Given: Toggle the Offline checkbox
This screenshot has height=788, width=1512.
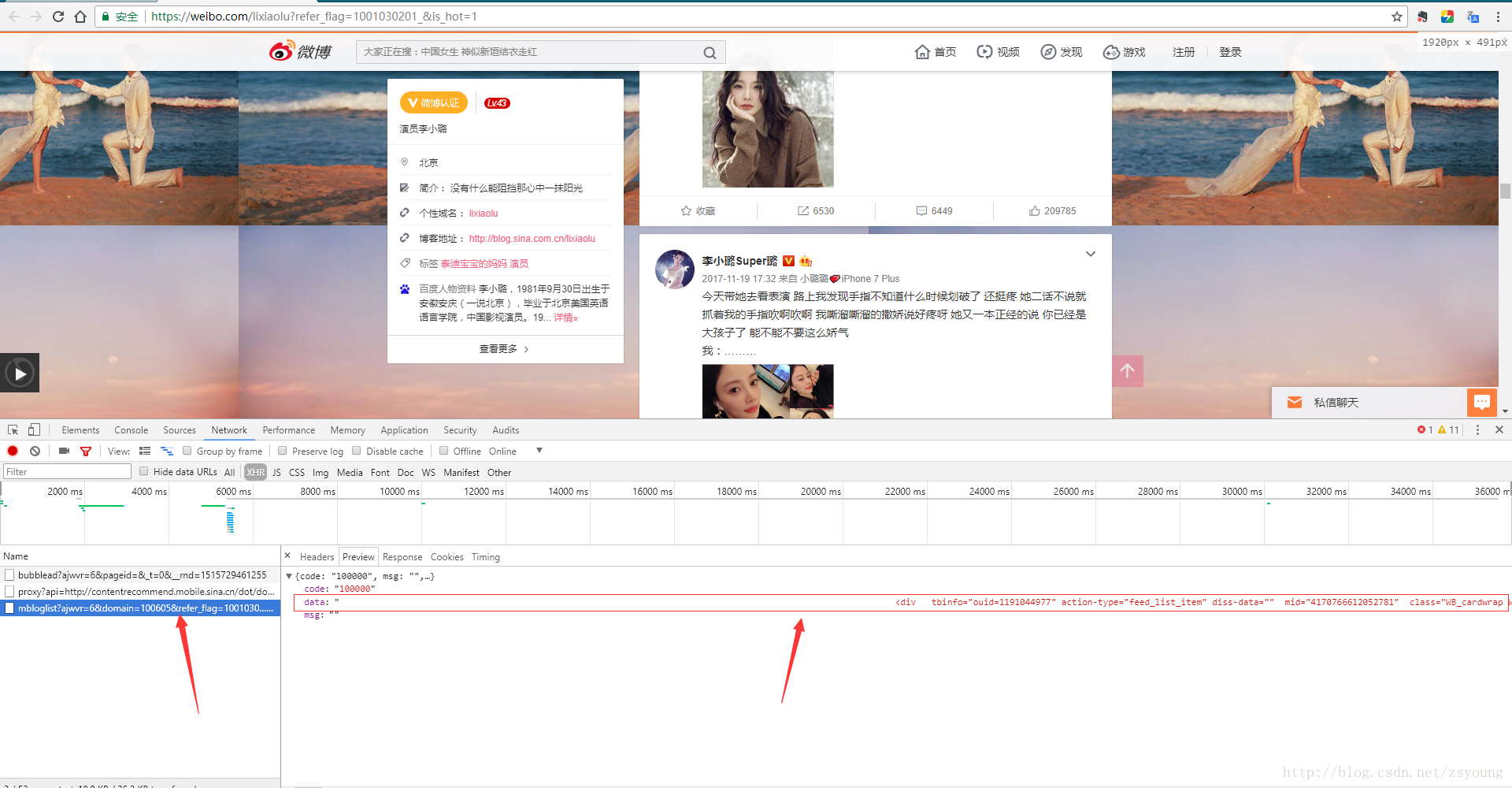Looking at the screenshot, I should click(x=444, y=452).
